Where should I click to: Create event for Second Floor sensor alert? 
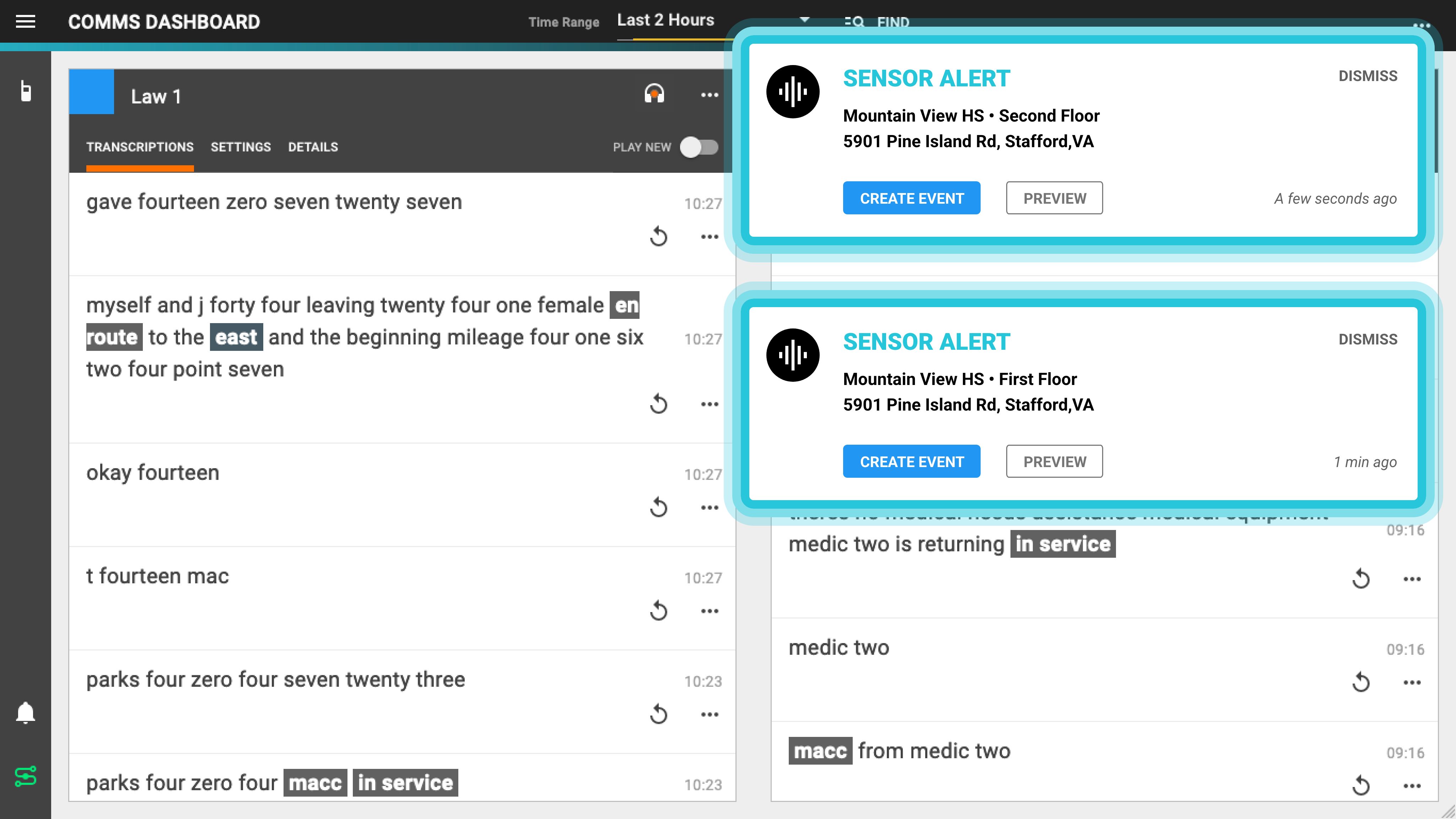point(912,198)
